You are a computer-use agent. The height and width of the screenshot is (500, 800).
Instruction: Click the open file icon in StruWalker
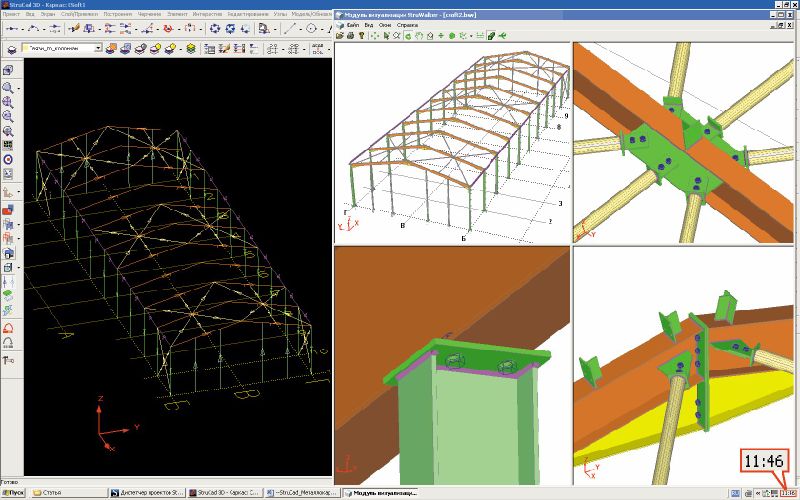click(341, 35)
